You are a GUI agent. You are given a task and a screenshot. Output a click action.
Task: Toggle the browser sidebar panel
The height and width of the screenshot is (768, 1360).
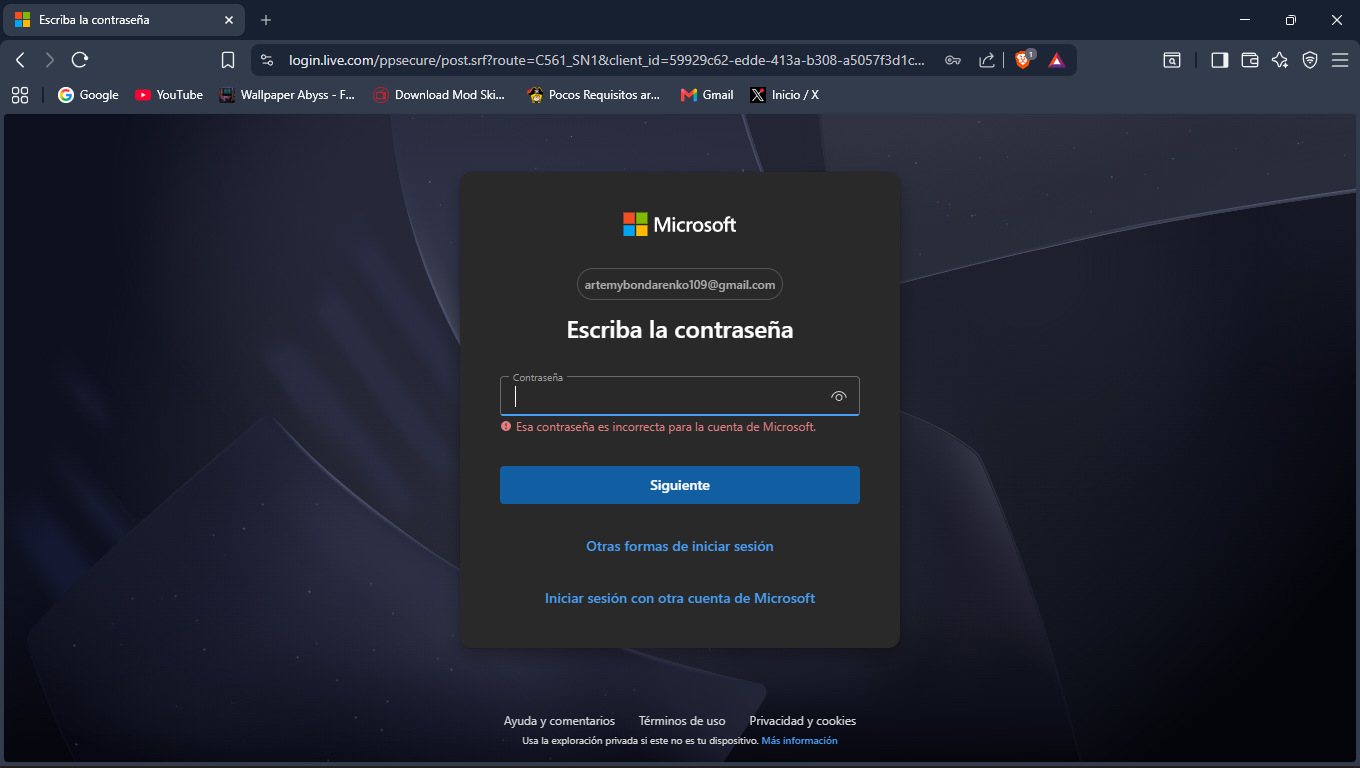[1219, 60]
